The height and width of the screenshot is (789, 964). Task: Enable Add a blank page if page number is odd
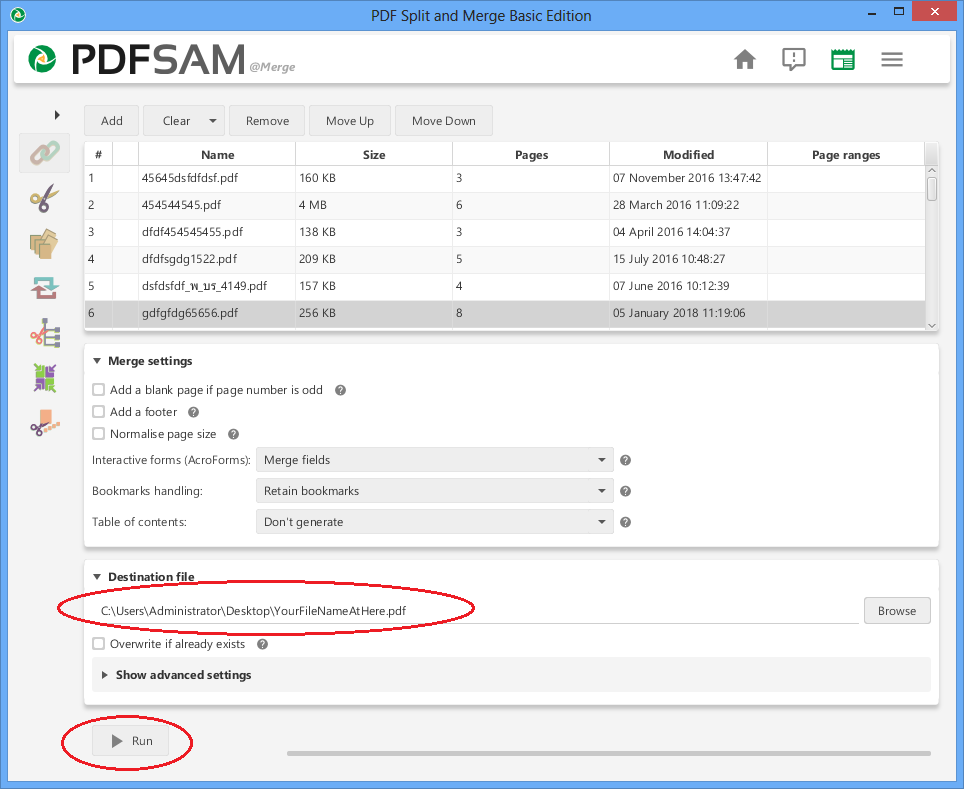[98, 389]
